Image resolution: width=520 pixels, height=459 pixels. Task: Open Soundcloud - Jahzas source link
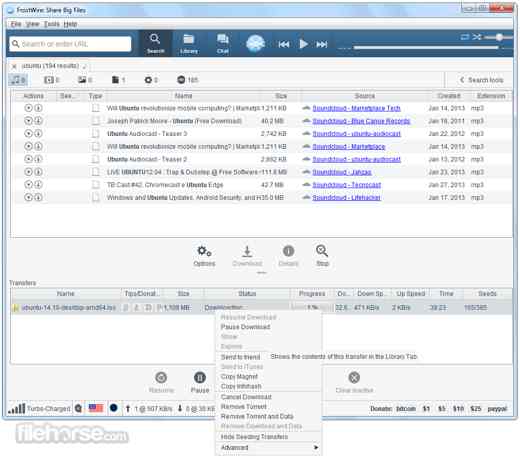342,172
